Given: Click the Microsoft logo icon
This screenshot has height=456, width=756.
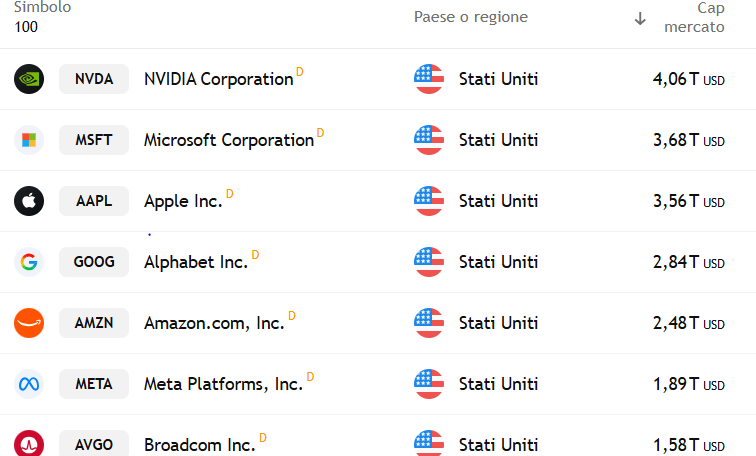Looking at the screenshot, I should click(29, 140).
